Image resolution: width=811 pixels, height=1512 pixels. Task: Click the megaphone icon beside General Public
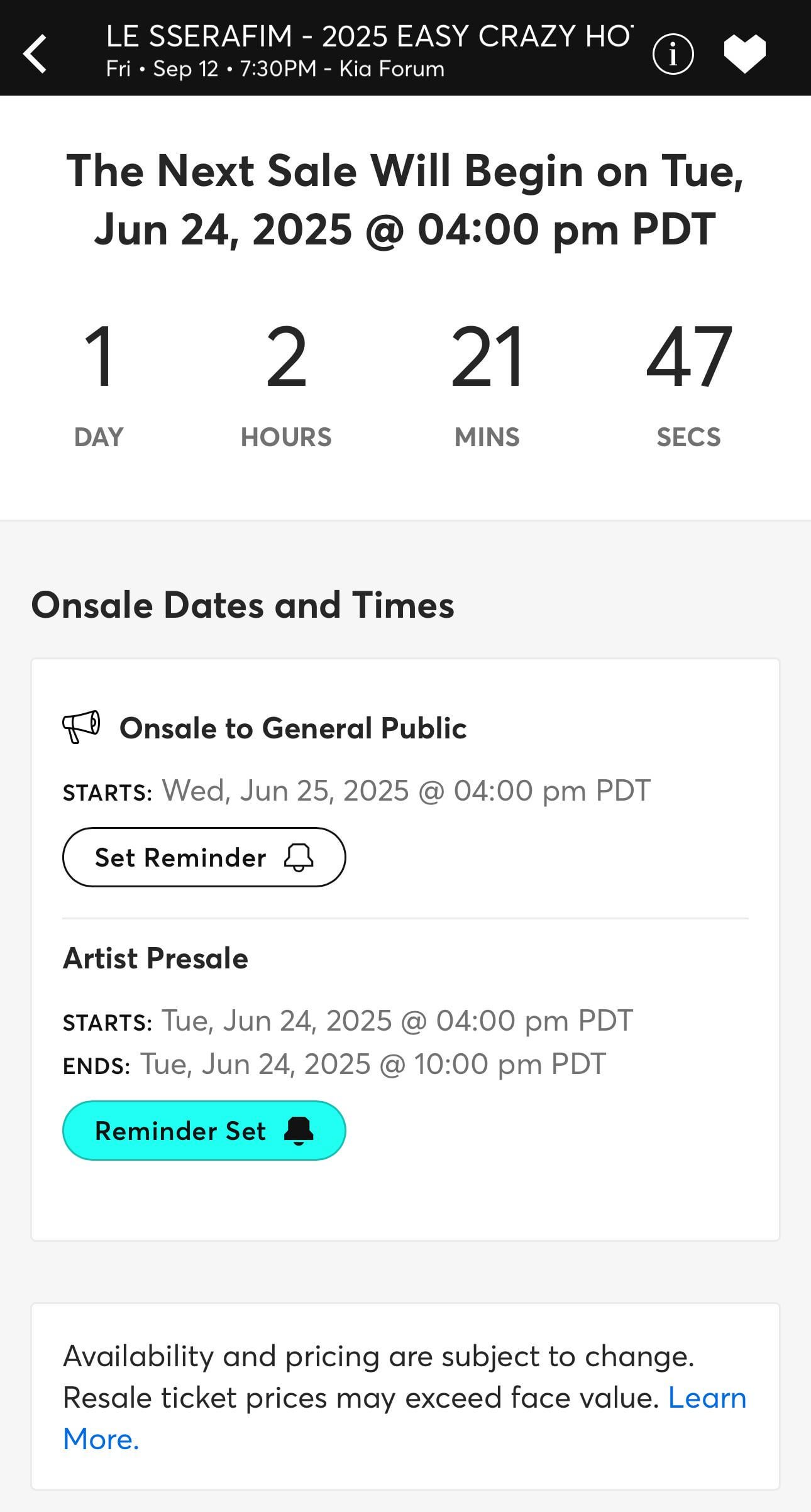pyautogui.click(x=81, y=727)
